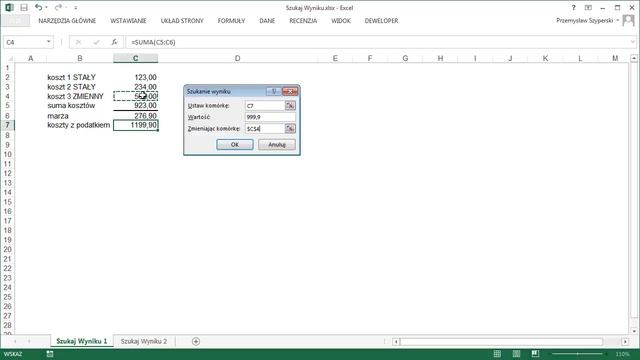Click cell with text koszt 3 ZMIENNY
The width and height of the screenshot is (640, 360).
point(76,96)
